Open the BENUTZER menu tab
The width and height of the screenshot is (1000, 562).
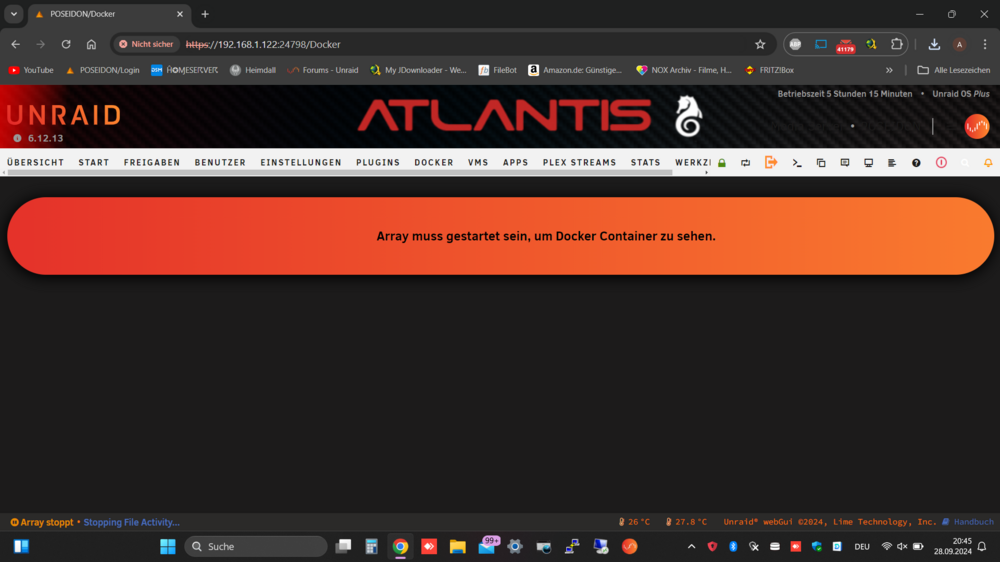tap(220, 163)
